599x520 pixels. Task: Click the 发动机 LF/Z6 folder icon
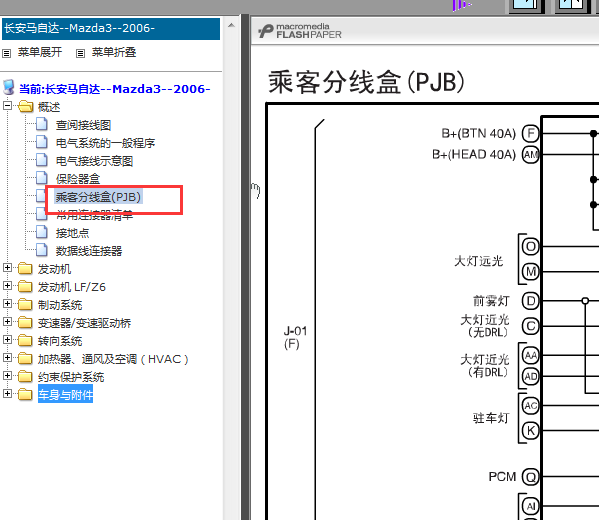[25, 287]
